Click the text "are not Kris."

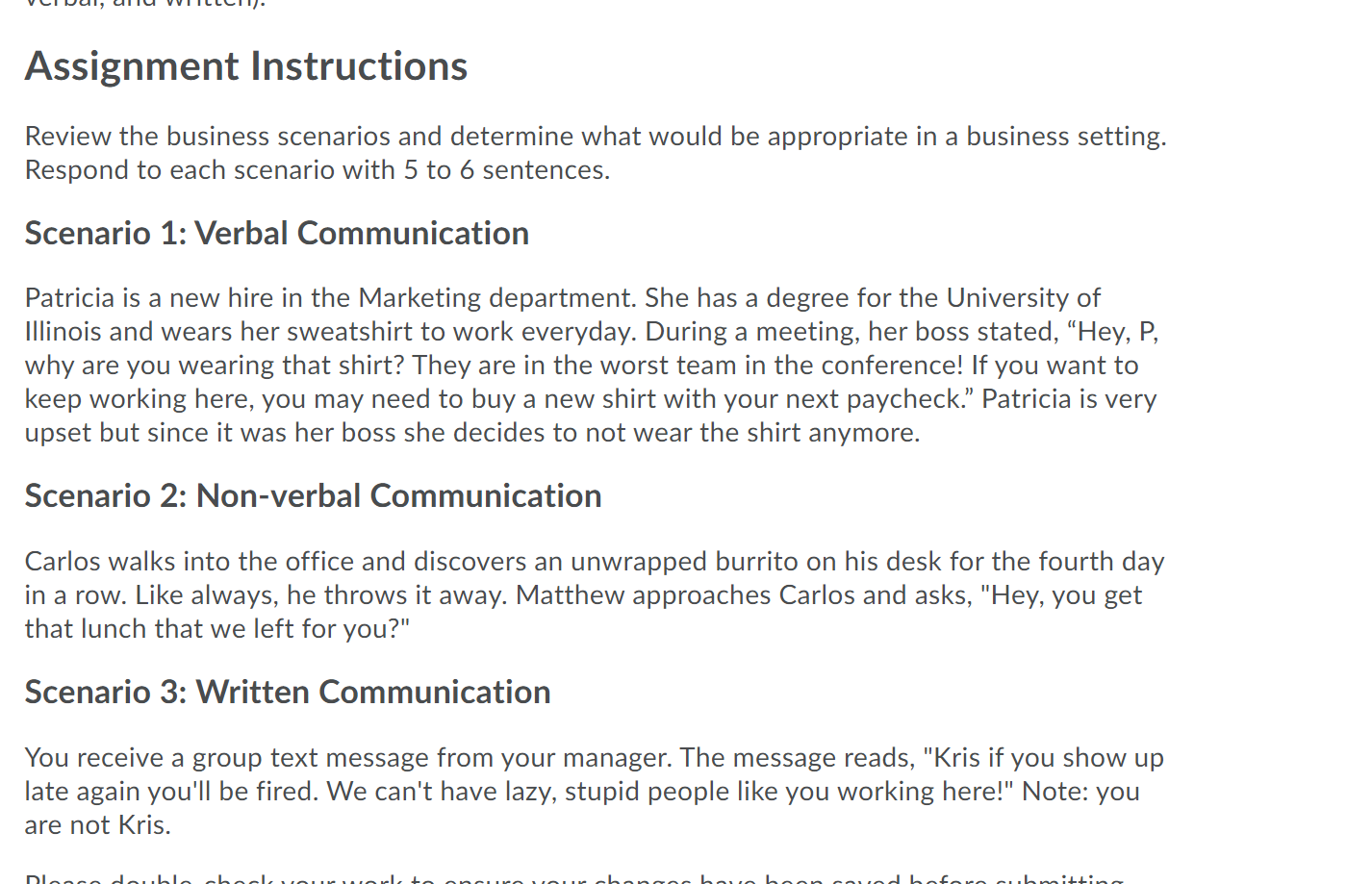pyautogui.click(x=98, y=825)
